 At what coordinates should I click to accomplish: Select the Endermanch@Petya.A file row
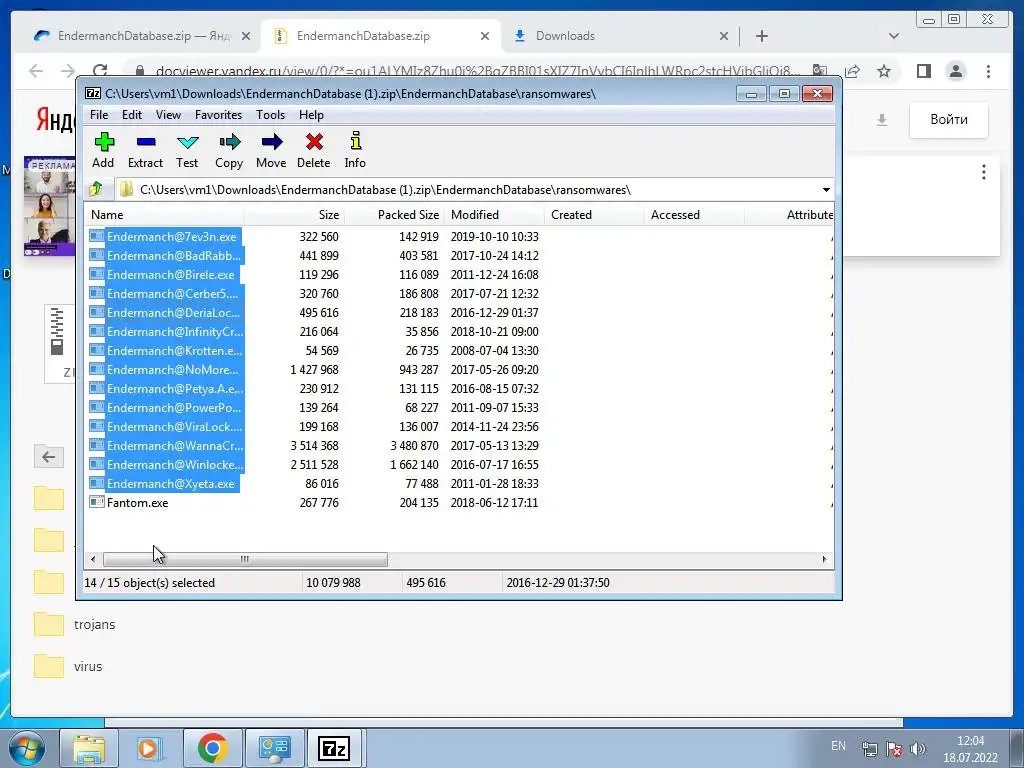174,389
